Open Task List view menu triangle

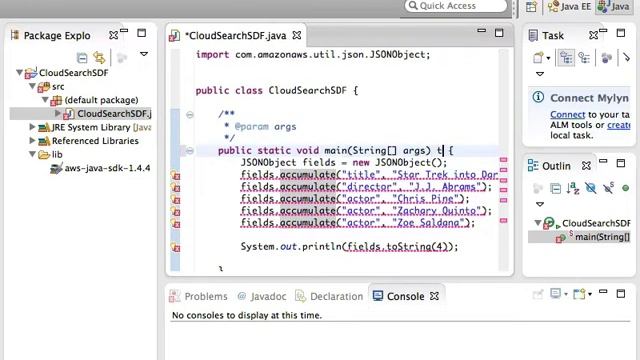coord(540,74)
